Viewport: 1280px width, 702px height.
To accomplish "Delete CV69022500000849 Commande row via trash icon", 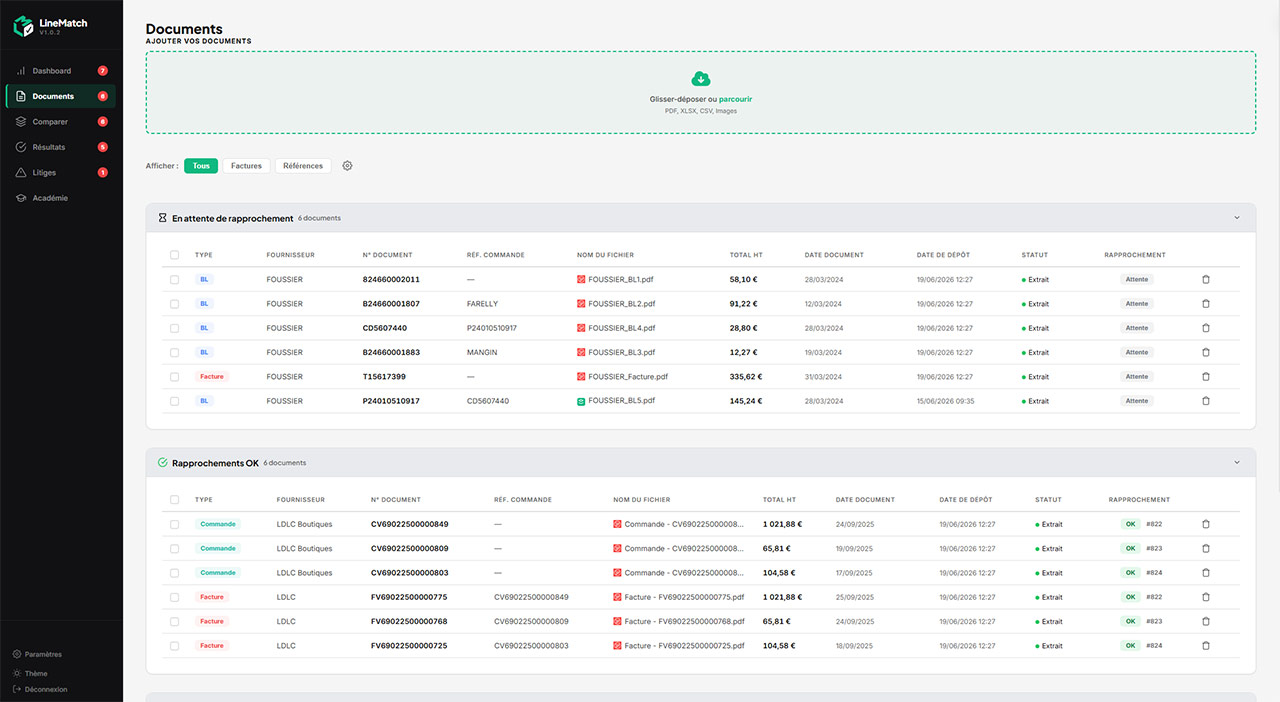I will click(x=1205, y=524).
